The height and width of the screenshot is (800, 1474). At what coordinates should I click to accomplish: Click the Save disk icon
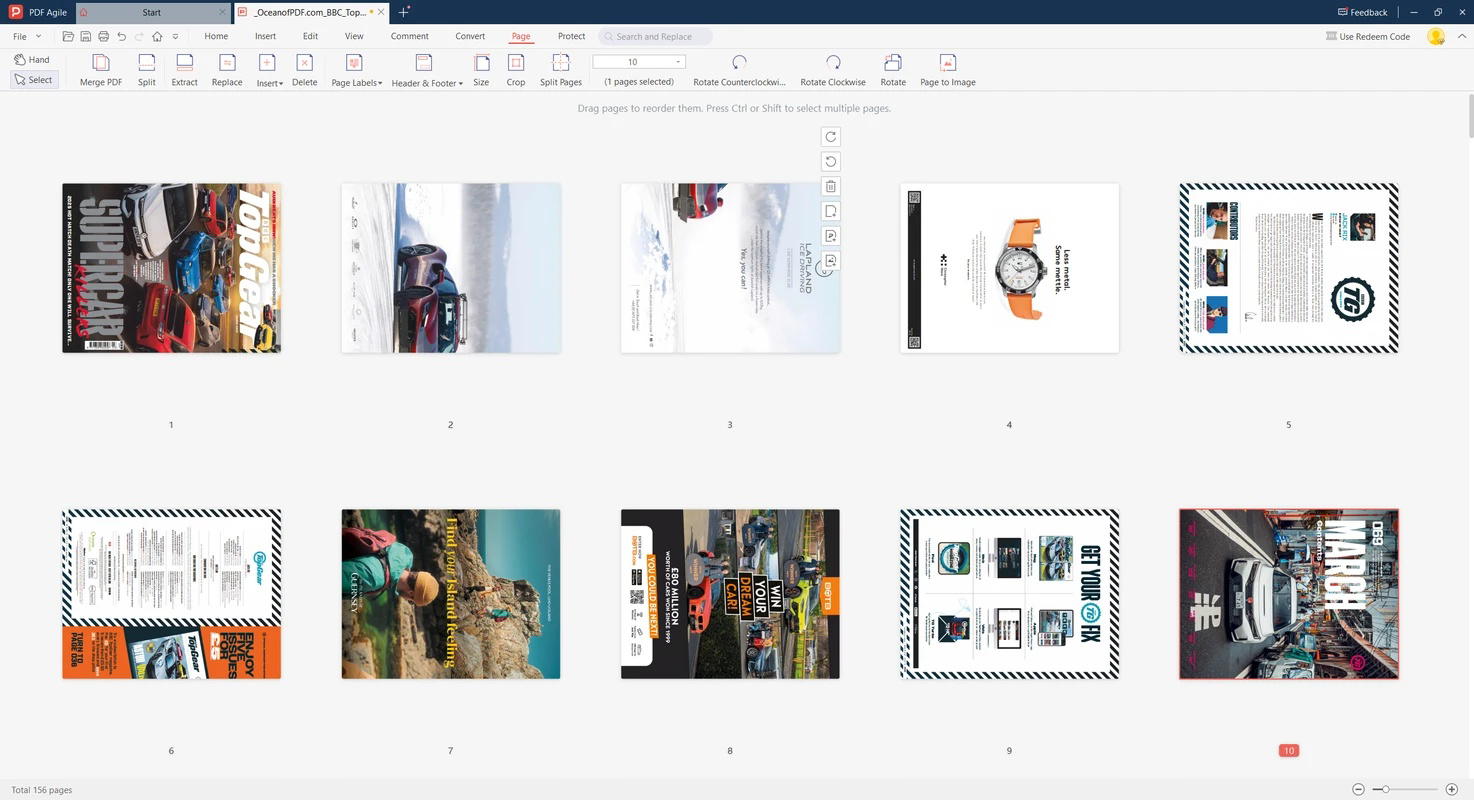86,36
